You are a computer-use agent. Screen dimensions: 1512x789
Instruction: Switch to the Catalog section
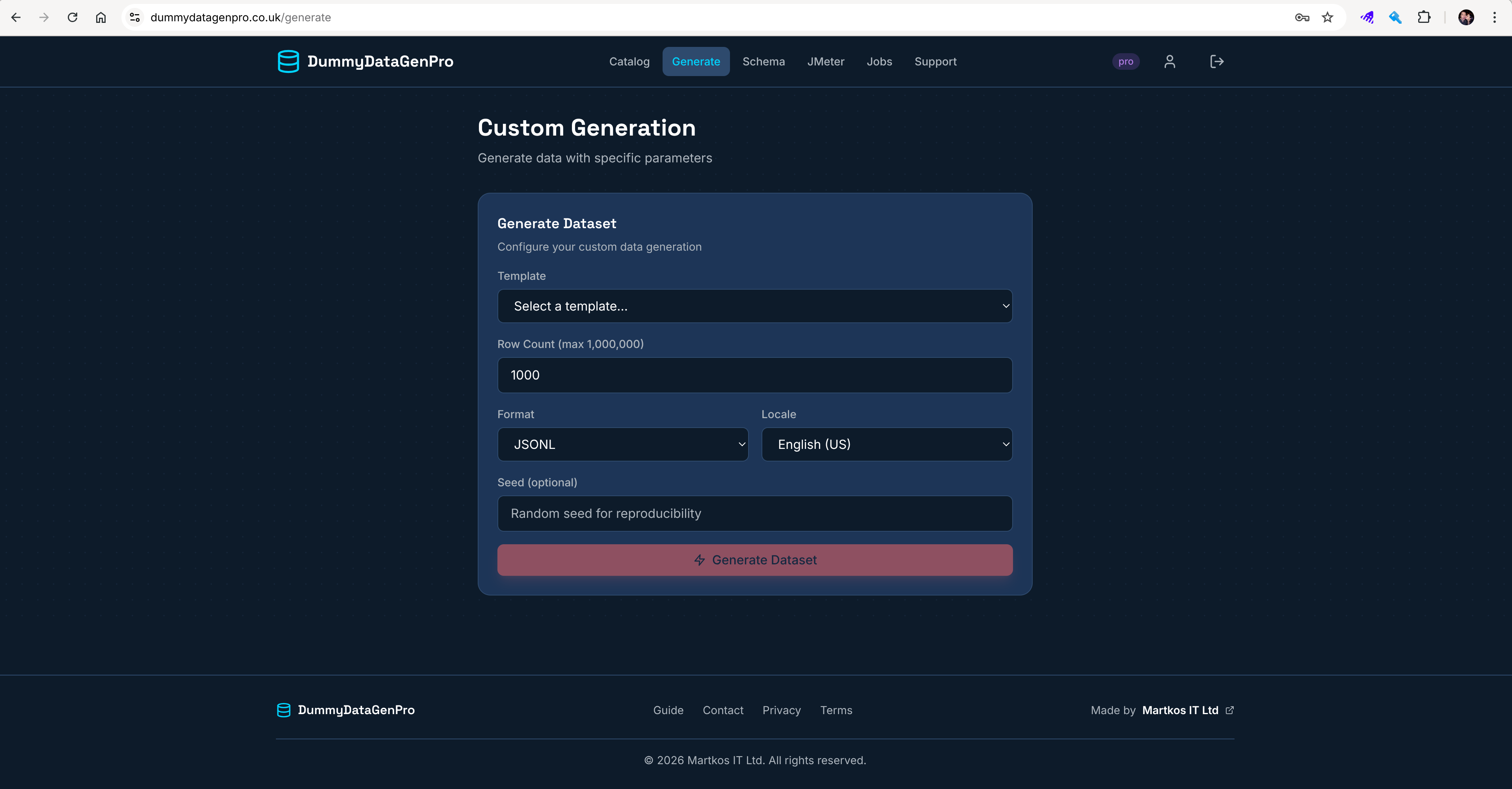pos(629,61)
